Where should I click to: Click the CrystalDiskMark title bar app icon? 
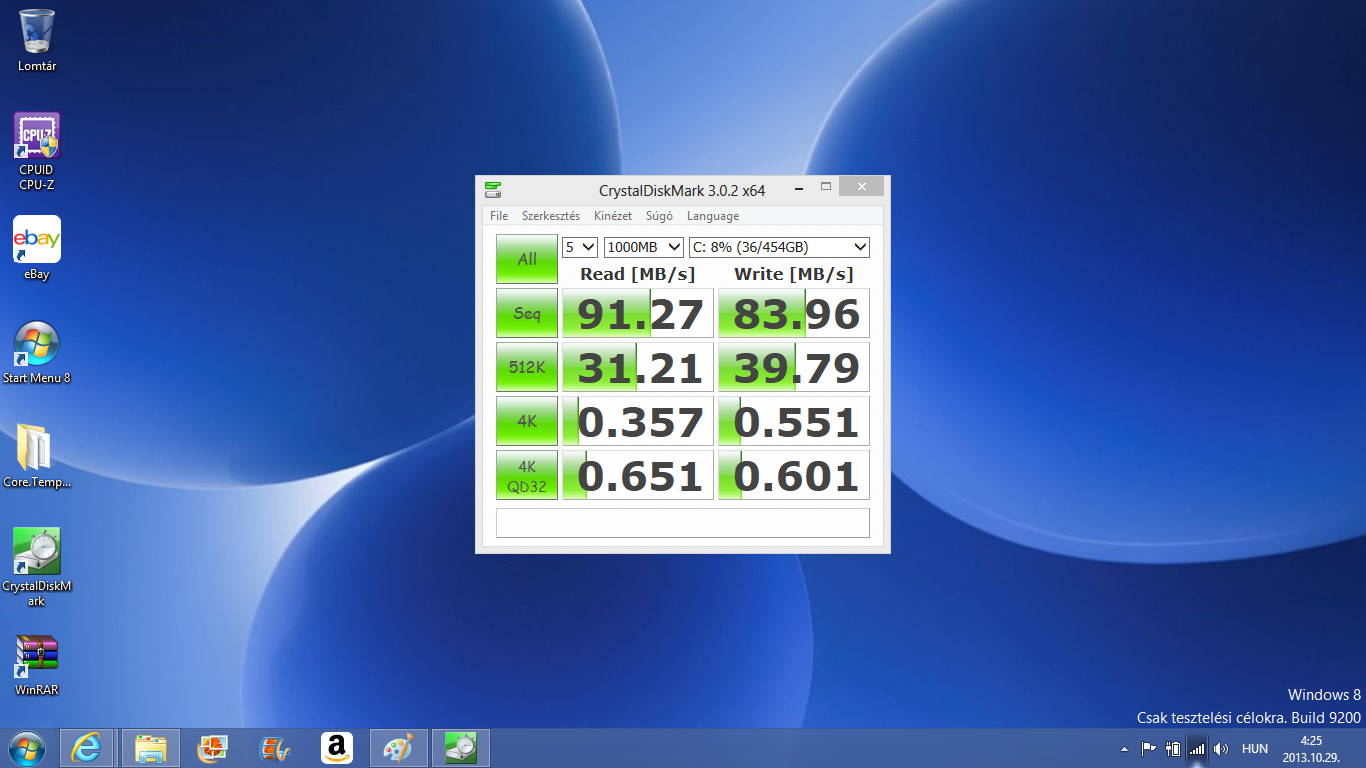[x=493, y=189]
